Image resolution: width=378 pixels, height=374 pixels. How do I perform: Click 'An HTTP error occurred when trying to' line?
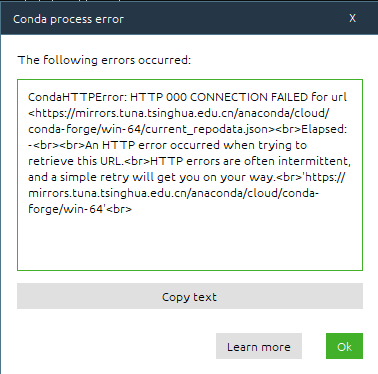point(196,145)
